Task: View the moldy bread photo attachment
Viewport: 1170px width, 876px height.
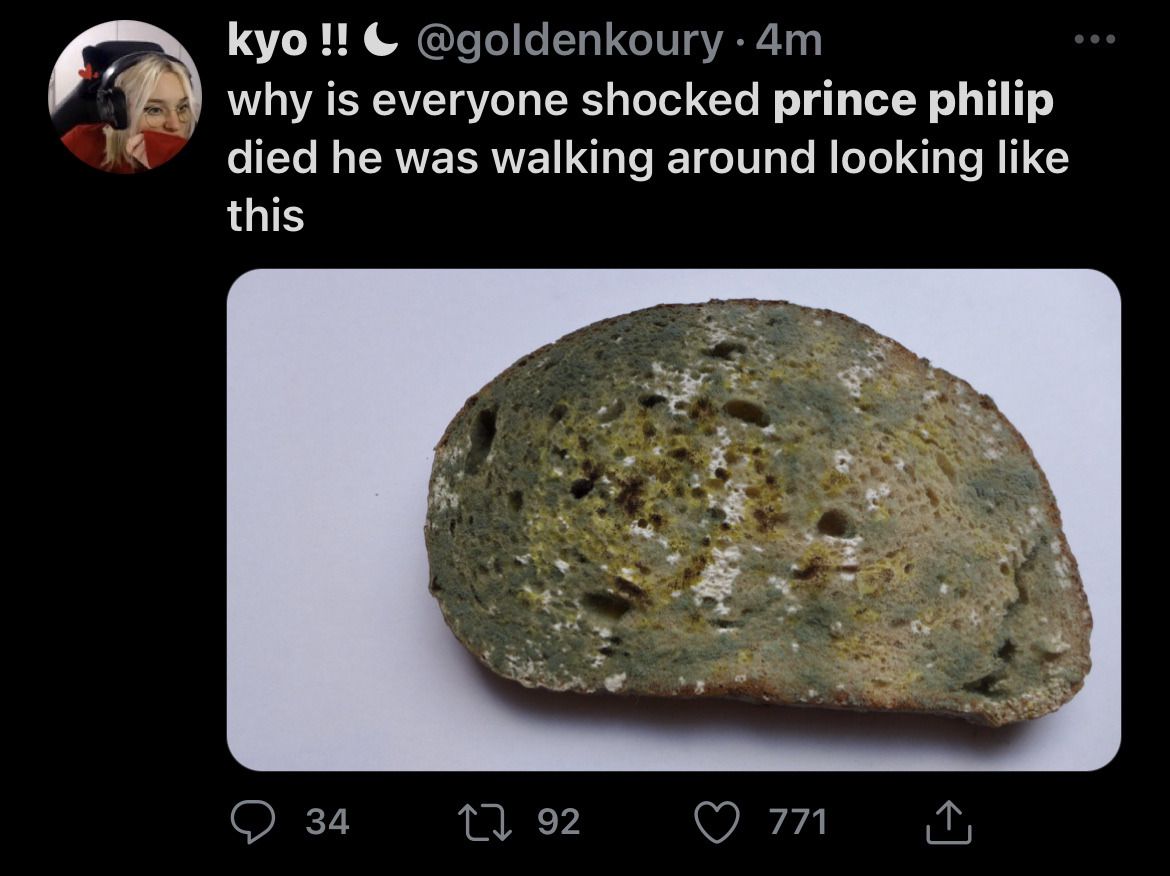Action: click(674, 519)
